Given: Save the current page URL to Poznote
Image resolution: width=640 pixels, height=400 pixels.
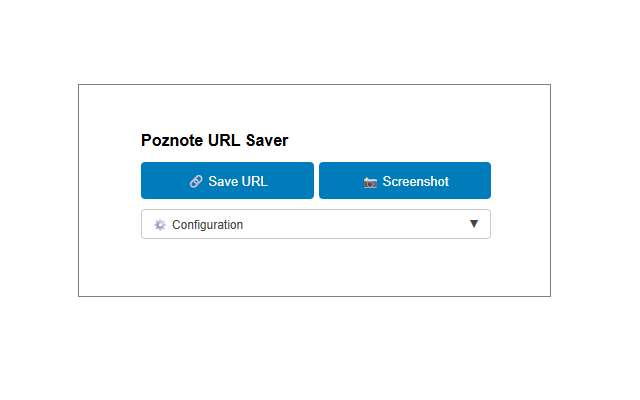Looking at the screenshot, I should 227,180.
